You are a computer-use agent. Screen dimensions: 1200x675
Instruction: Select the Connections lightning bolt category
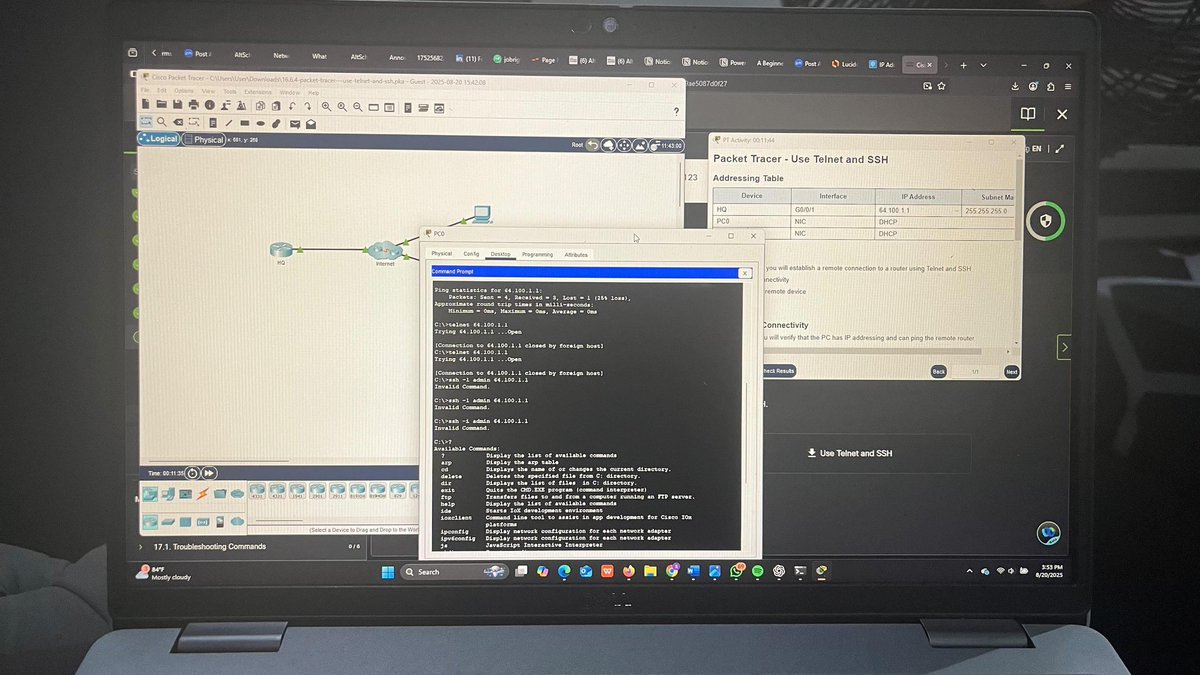pos(202,494)
